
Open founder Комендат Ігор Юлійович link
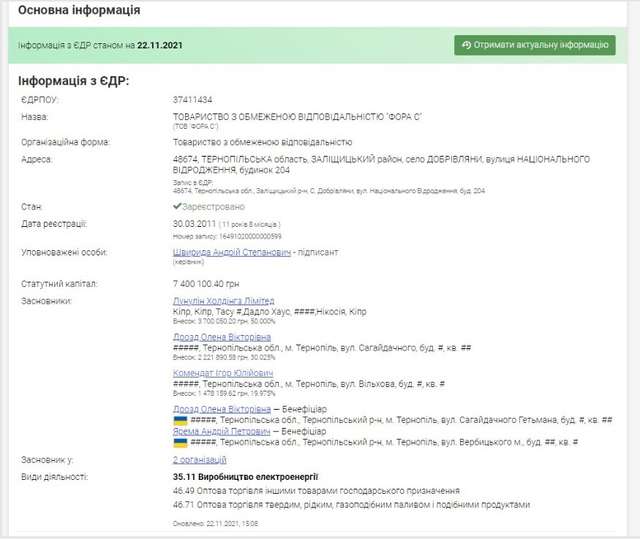[x=221, y=373]
